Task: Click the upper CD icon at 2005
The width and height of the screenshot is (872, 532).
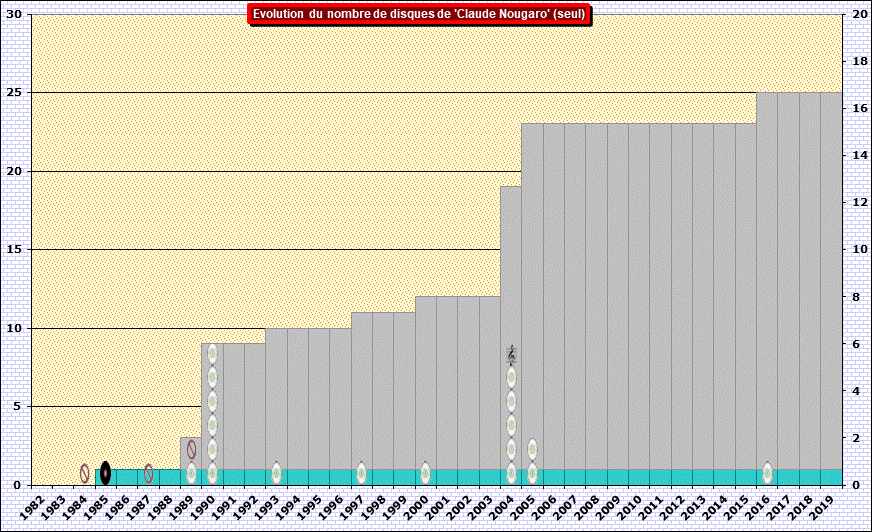Action: coord(532,449)
